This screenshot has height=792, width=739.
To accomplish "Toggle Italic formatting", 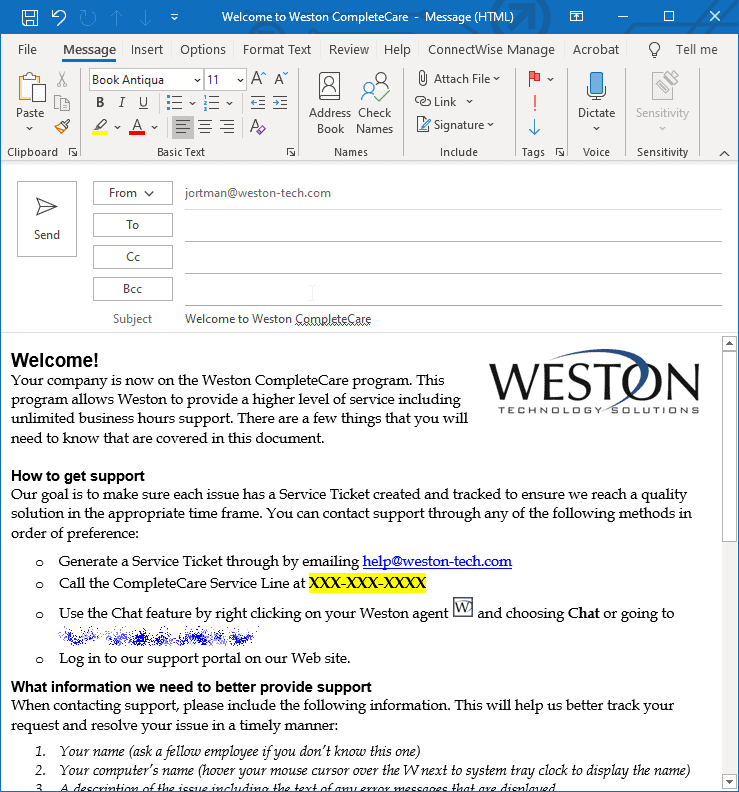I will click(122, 103).
